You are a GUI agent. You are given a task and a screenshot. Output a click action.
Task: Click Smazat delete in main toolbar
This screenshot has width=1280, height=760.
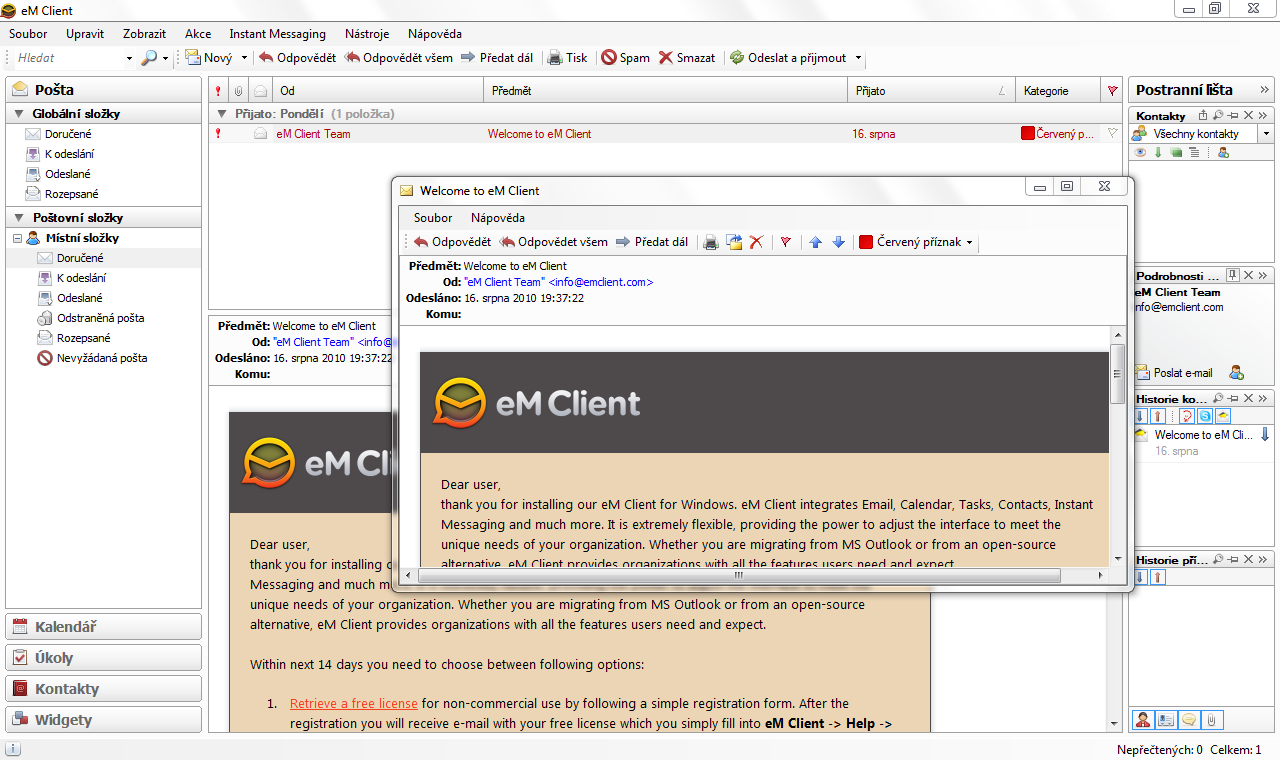pos(687,58)
